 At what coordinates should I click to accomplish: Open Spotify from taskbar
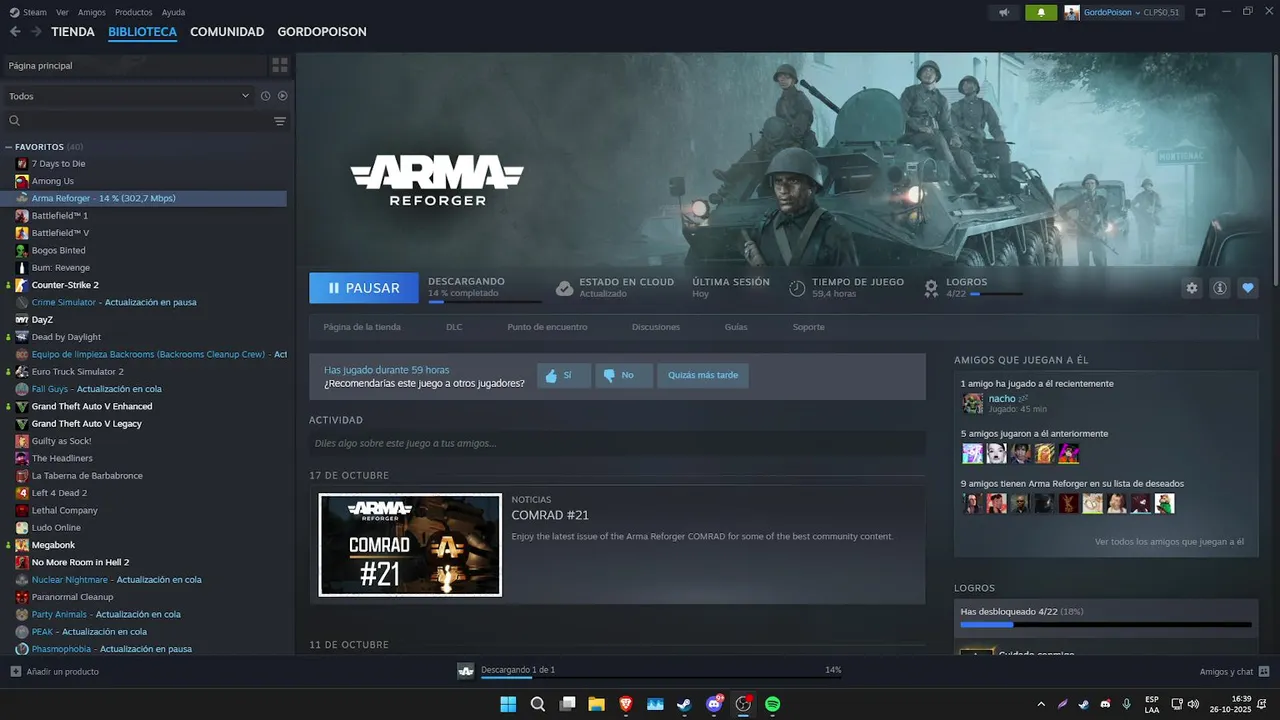pyautogui.click(x=773, y=704)
